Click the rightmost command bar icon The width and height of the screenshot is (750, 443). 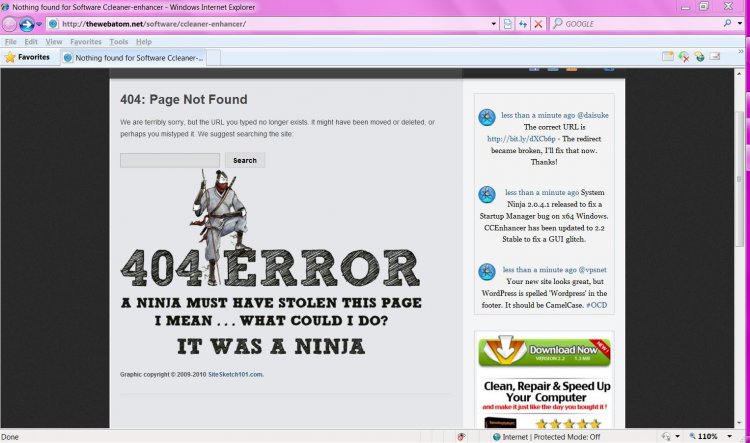[715, 56]
